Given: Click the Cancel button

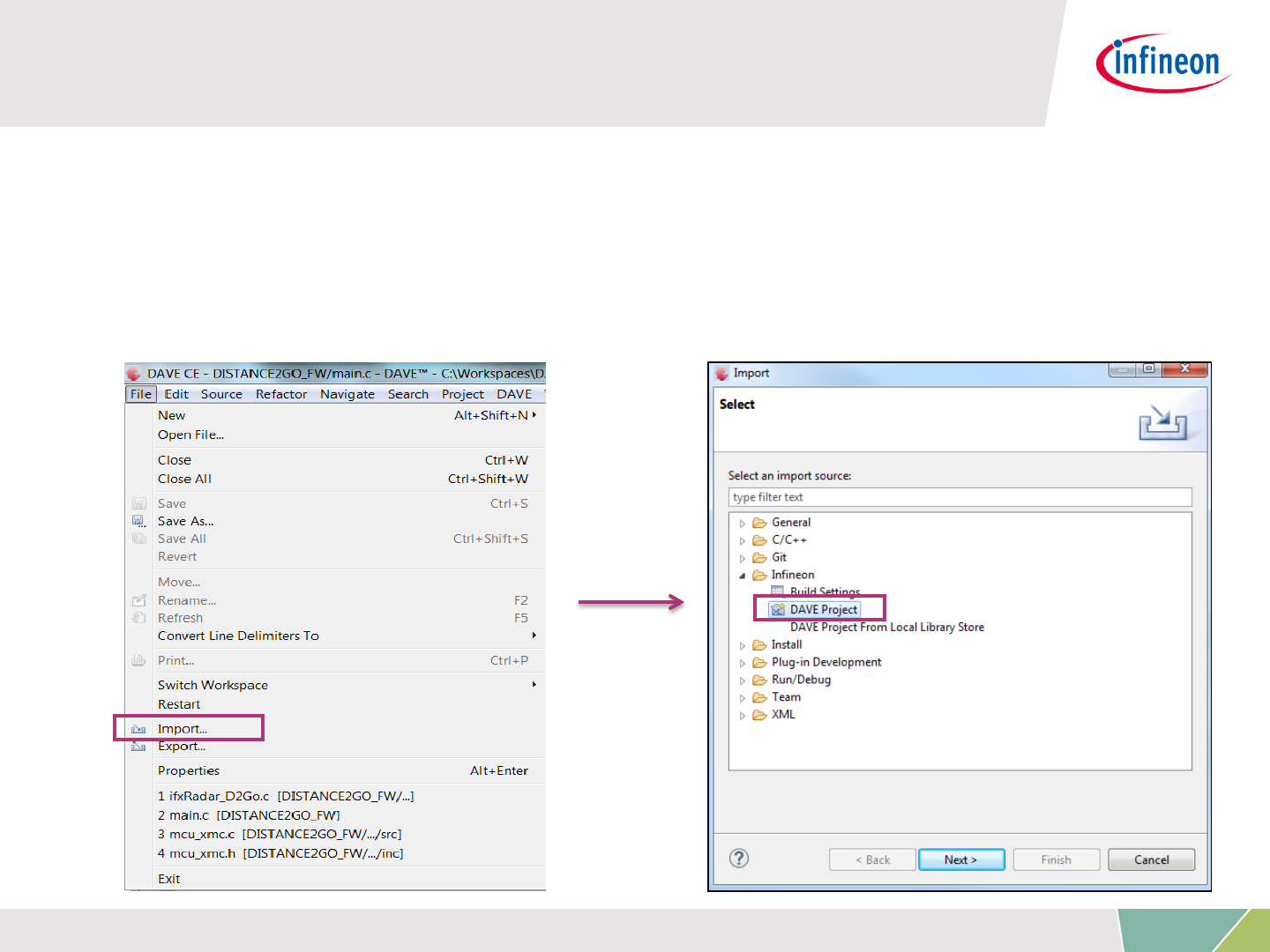Looking at the screenshot, I should (1152, 859).
